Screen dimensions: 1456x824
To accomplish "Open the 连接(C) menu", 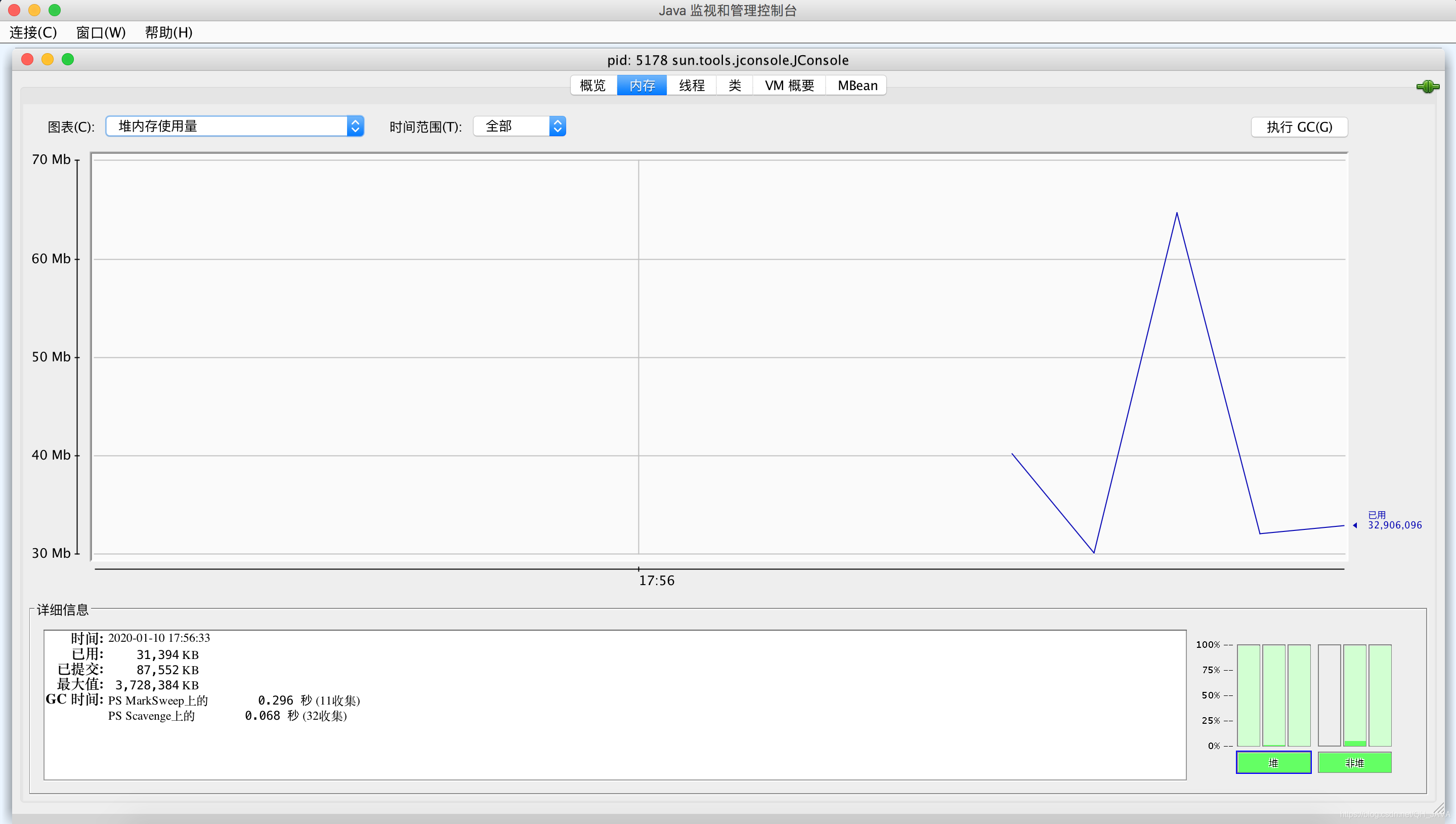I will coord(33,32).
